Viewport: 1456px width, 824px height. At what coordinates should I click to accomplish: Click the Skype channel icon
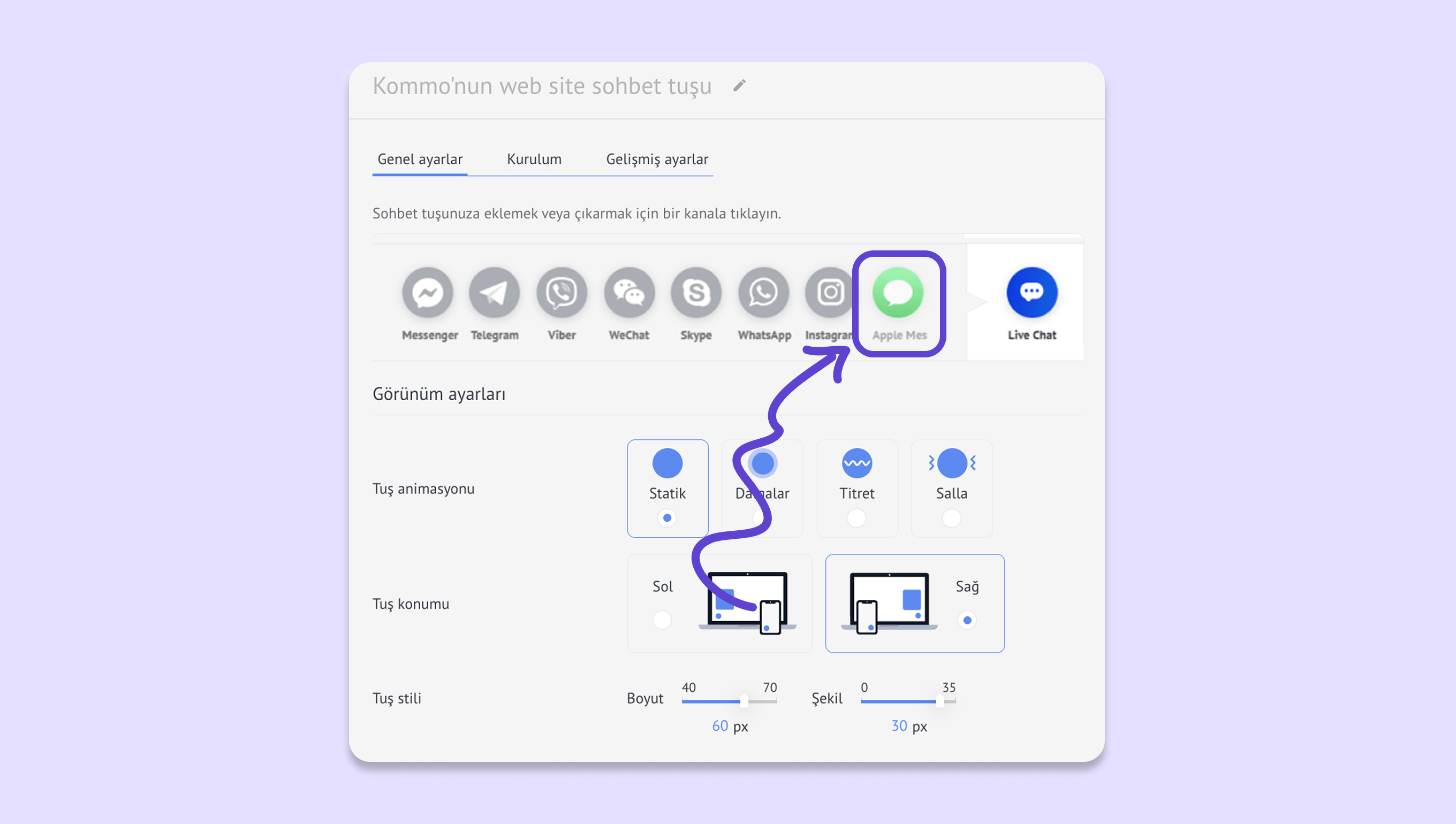pyautogui.click(x=696, y=293)
